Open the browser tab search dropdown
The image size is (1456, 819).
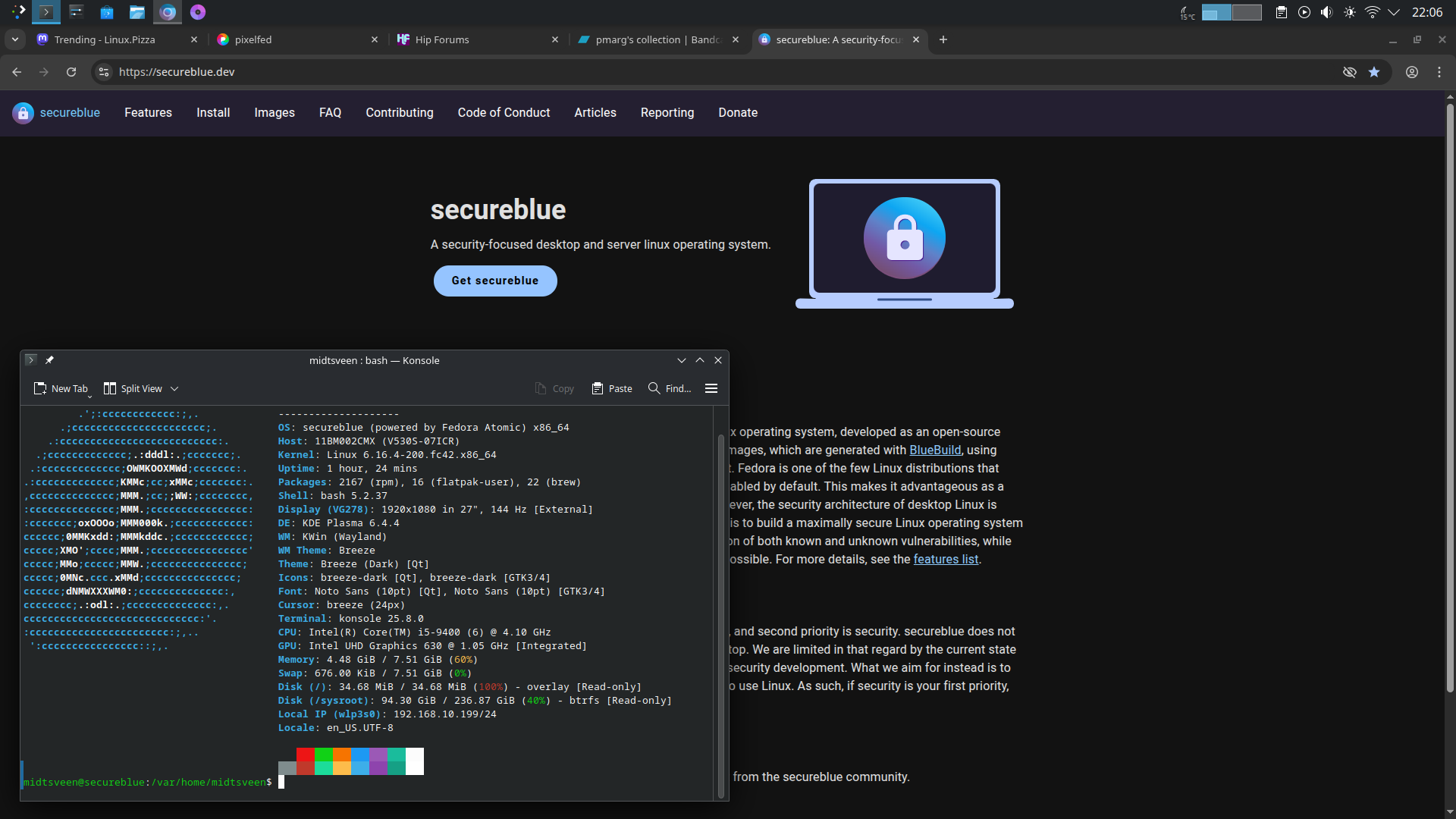coord(15,39)
